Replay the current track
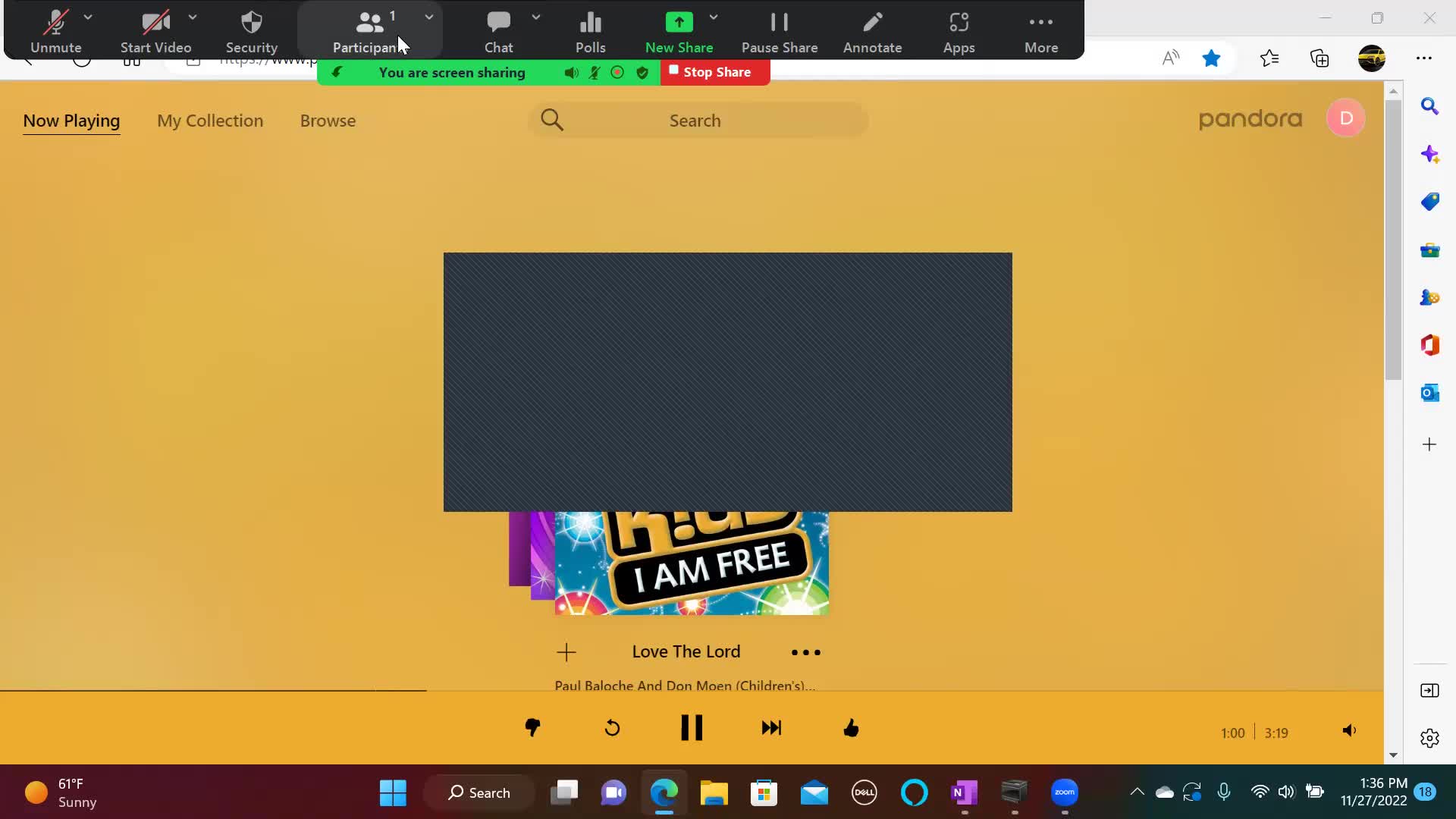1456x819 pixels. pyautogui.click(x=612, y=729)
